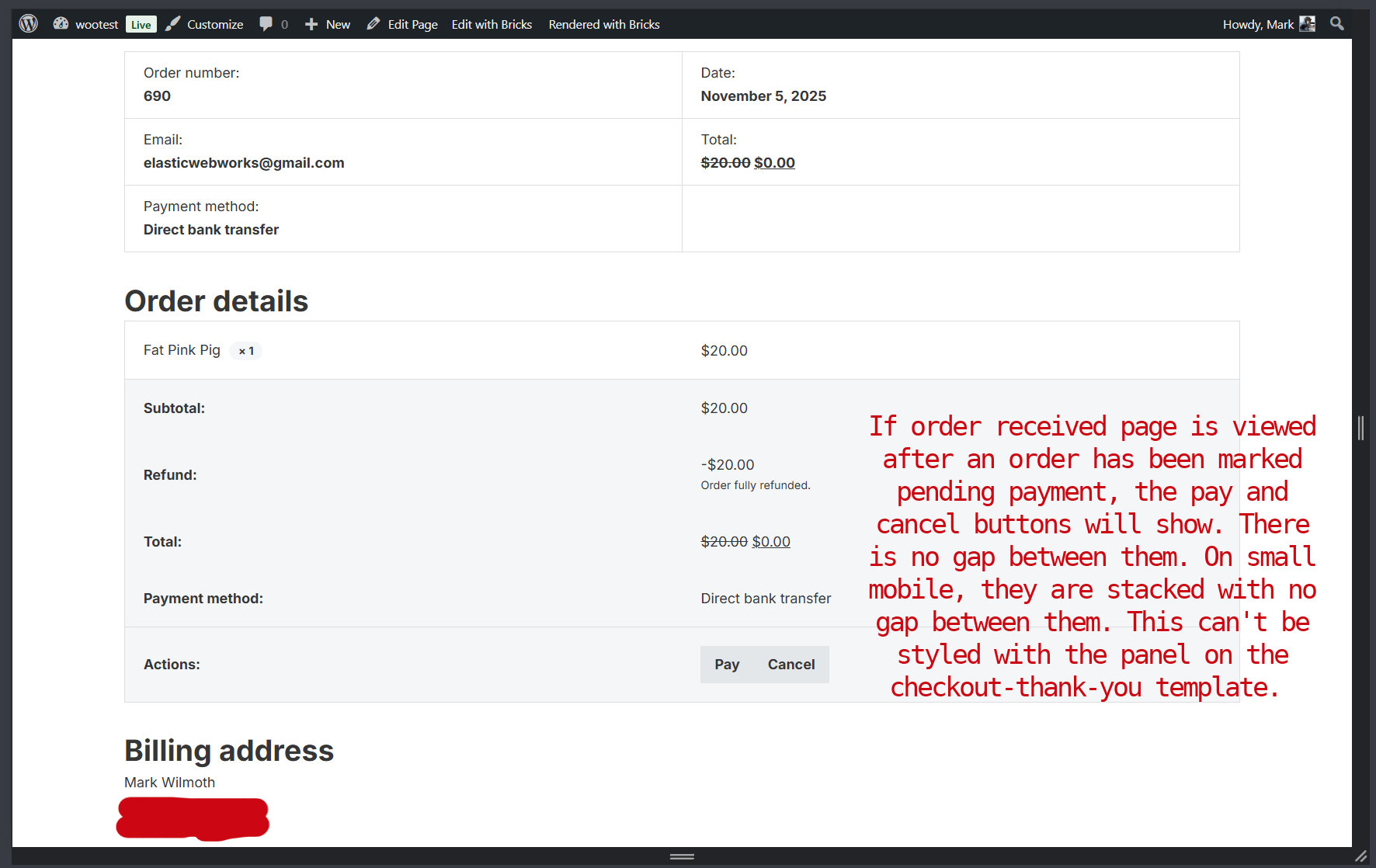The width and height of the screenshot is (1376, 868).
Task: Click the right-edge vertical resize handle
Action: [x=1360, y=428]
